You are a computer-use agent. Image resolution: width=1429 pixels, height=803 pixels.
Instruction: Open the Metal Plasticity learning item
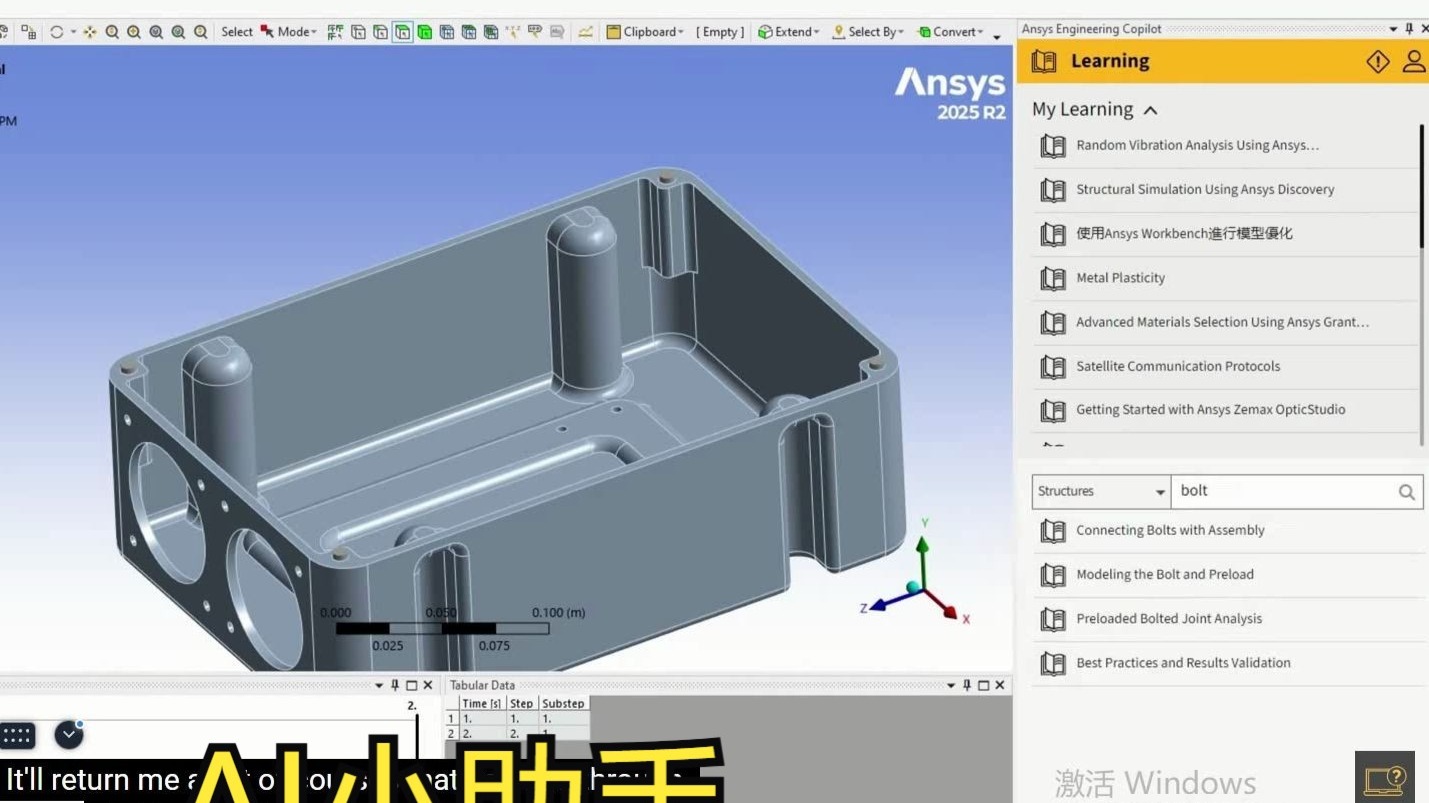click(1120, 278)
